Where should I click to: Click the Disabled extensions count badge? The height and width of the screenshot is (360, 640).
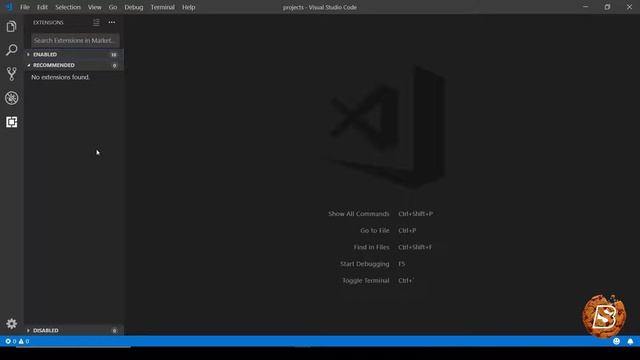[114, 331]
